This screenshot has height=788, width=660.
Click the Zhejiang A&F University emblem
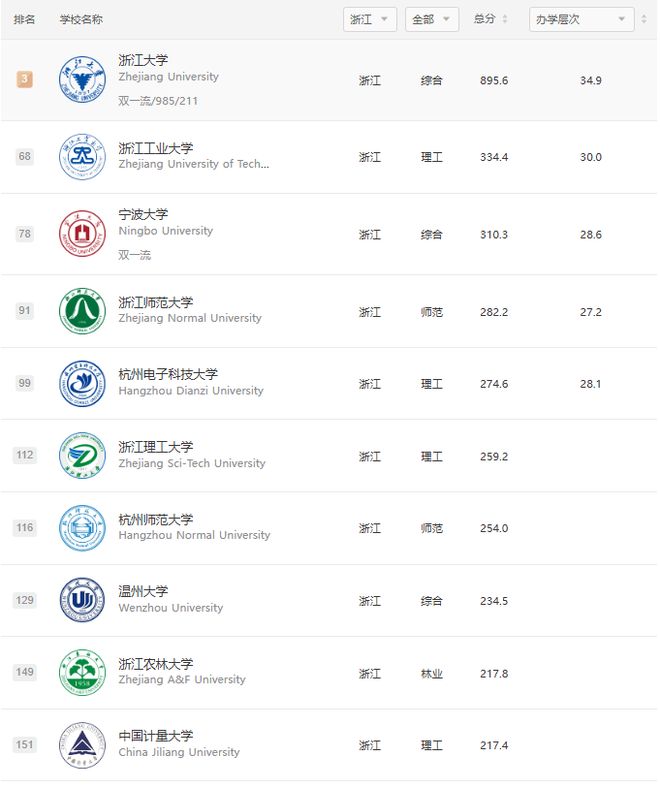[x=82, y=672]
